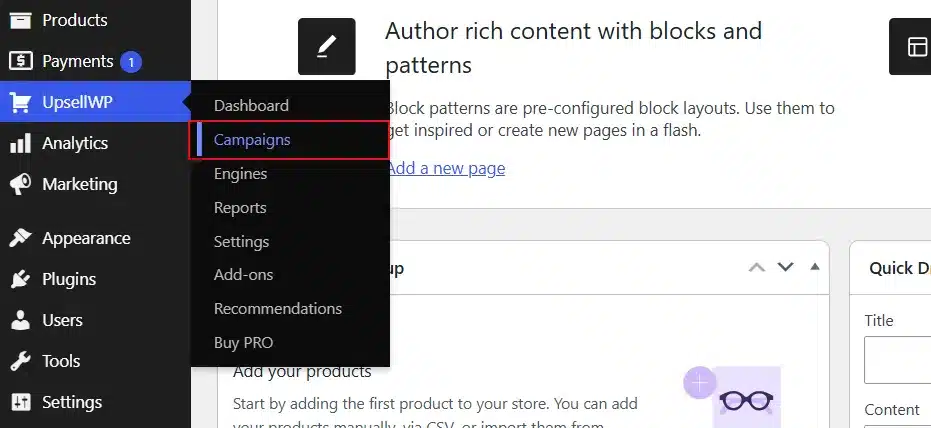The width and height of the screenshot is (931, 428).
Task: Select UpsellWP in sidebar
Action: pyautogui.click(x=95, y=102)
